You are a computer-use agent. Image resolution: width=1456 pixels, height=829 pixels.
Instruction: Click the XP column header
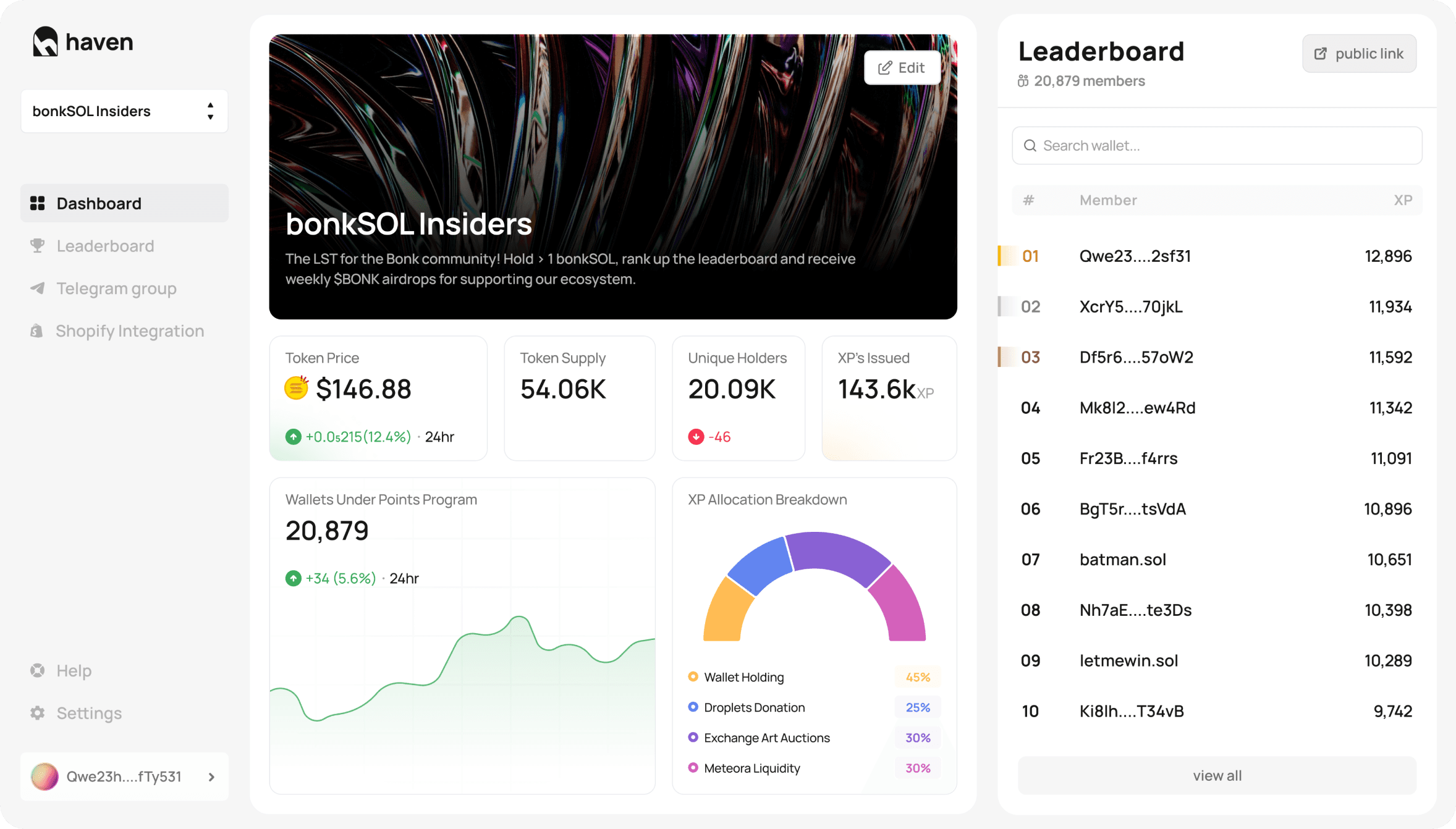click(x=1403, y=200)
